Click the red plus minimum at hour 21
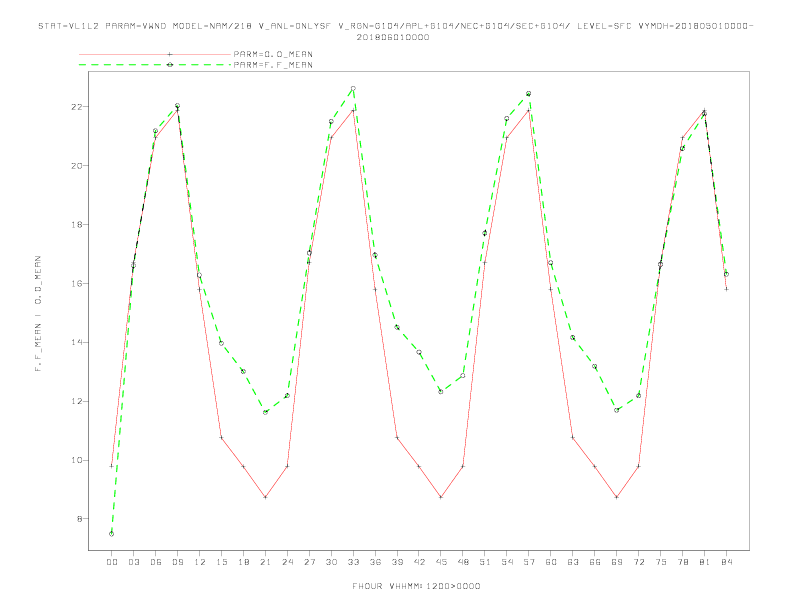Viewport: 792px width, 612px height. tap(265, 497)
